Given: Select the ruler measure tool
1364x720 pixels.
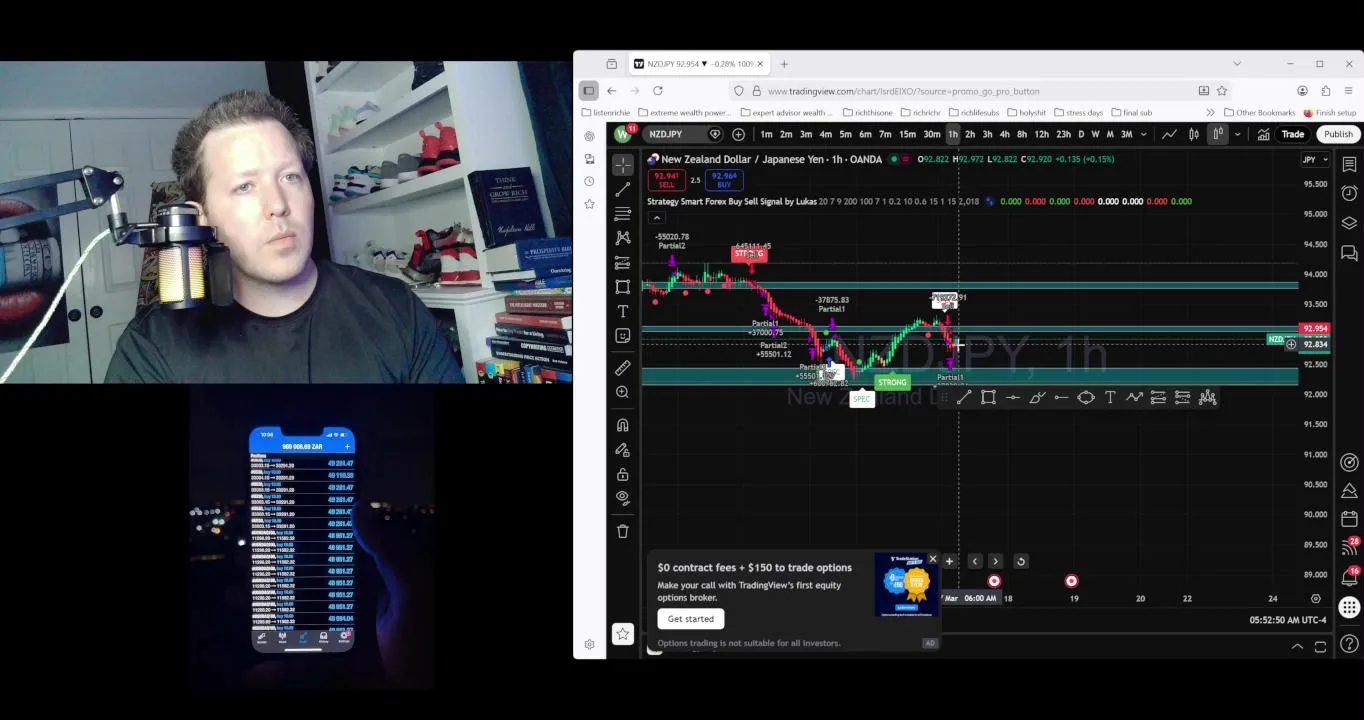Looking at the screenshot, I should tap(623, 368).
